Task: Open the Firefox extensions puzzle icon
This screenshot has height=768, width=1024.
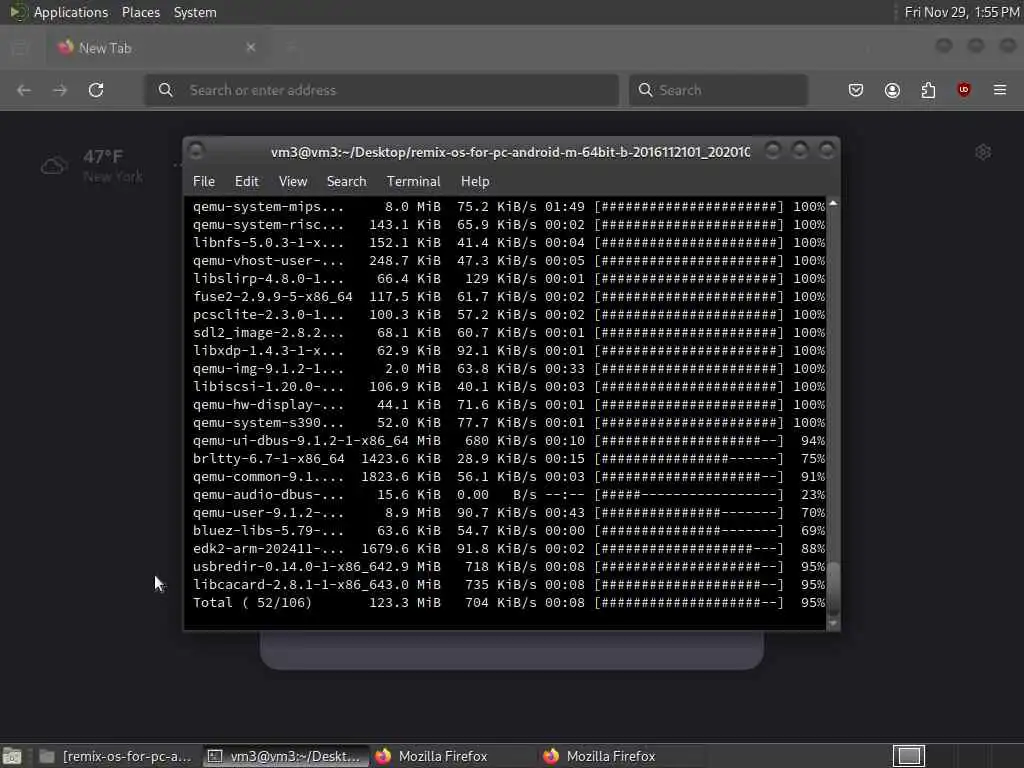Action: click(928, 90)
